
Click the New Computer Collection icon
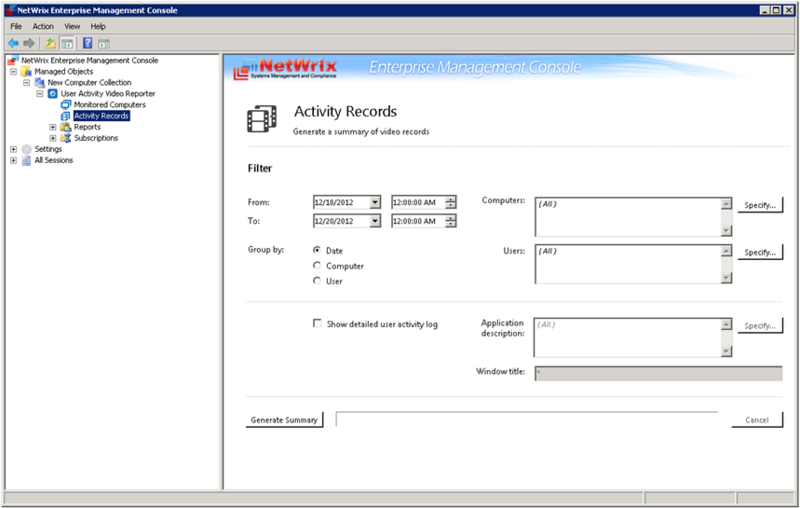point(40,83)
